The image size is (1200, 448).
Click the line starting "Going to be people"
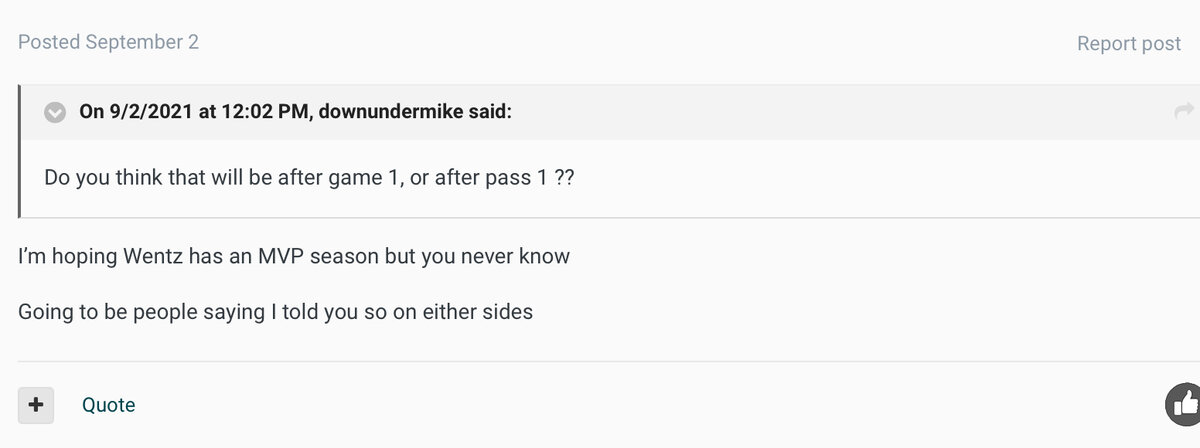click(275, 312)
